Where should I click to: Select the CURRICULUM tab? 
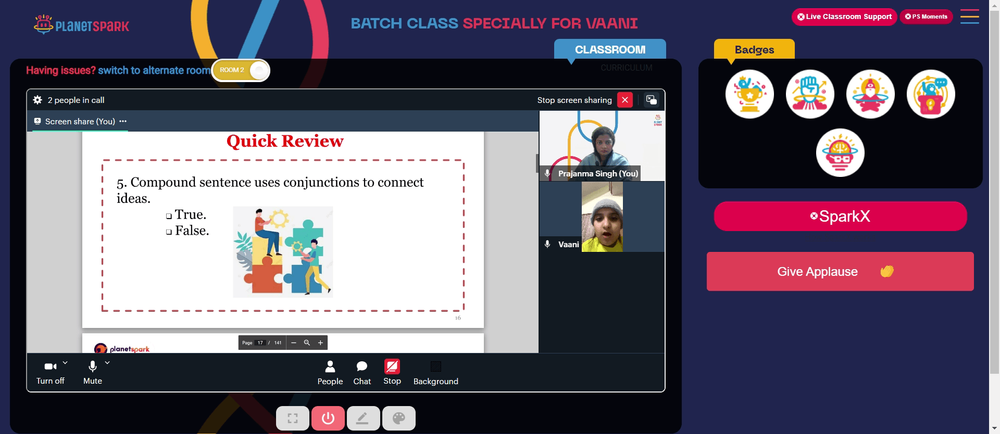(x=626, y=68)
